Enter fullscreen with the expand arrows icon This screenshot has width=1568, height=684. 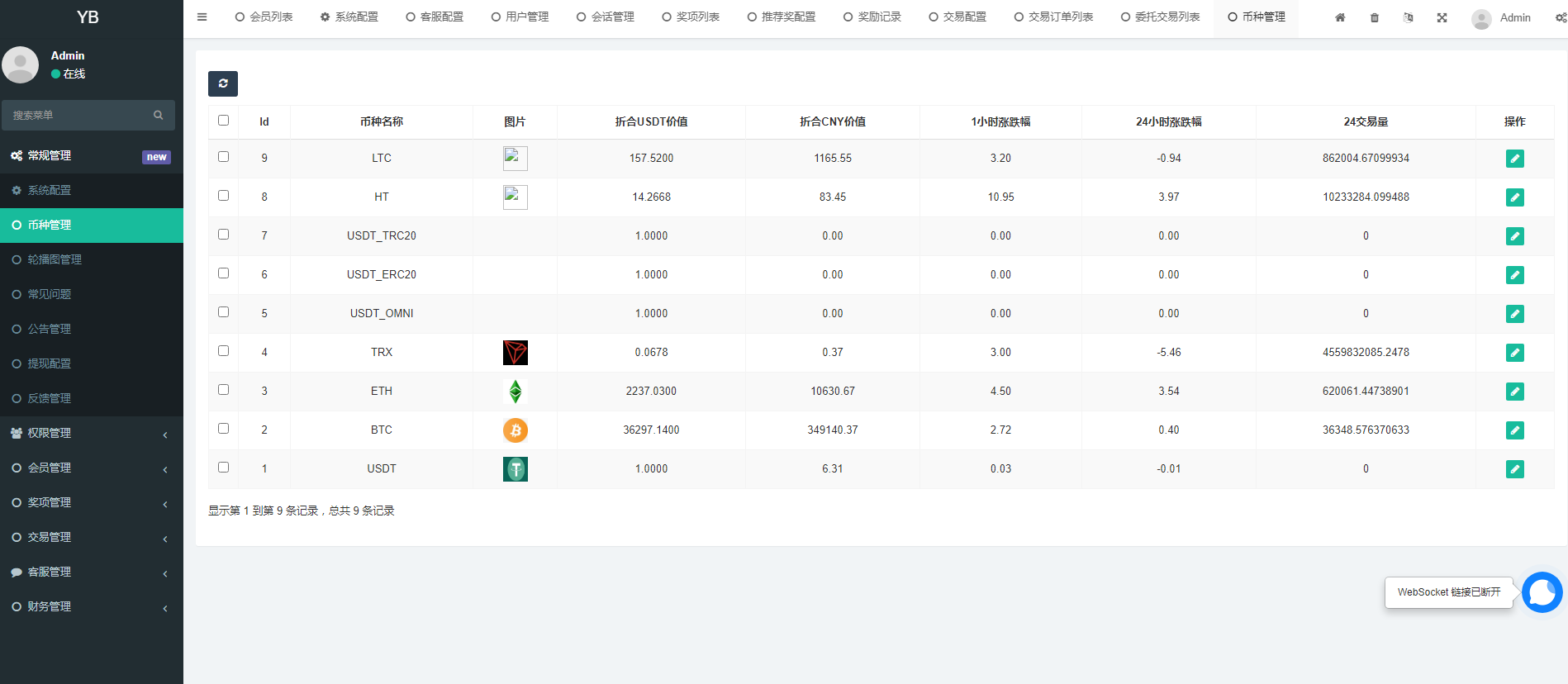tap(1442, 17)
